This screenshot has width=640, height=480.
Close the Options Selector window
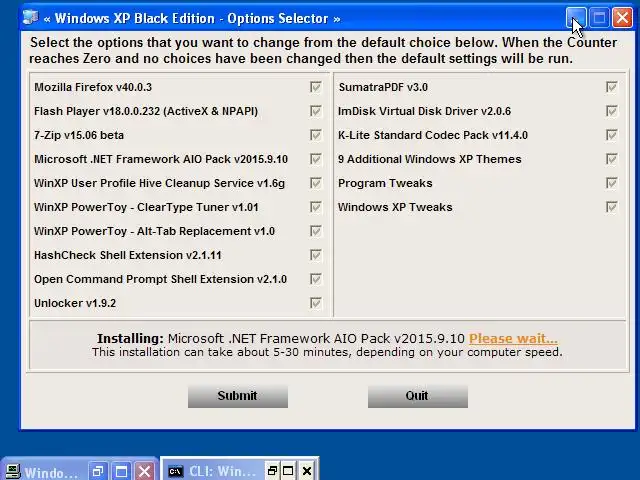(x=622, y=18)
